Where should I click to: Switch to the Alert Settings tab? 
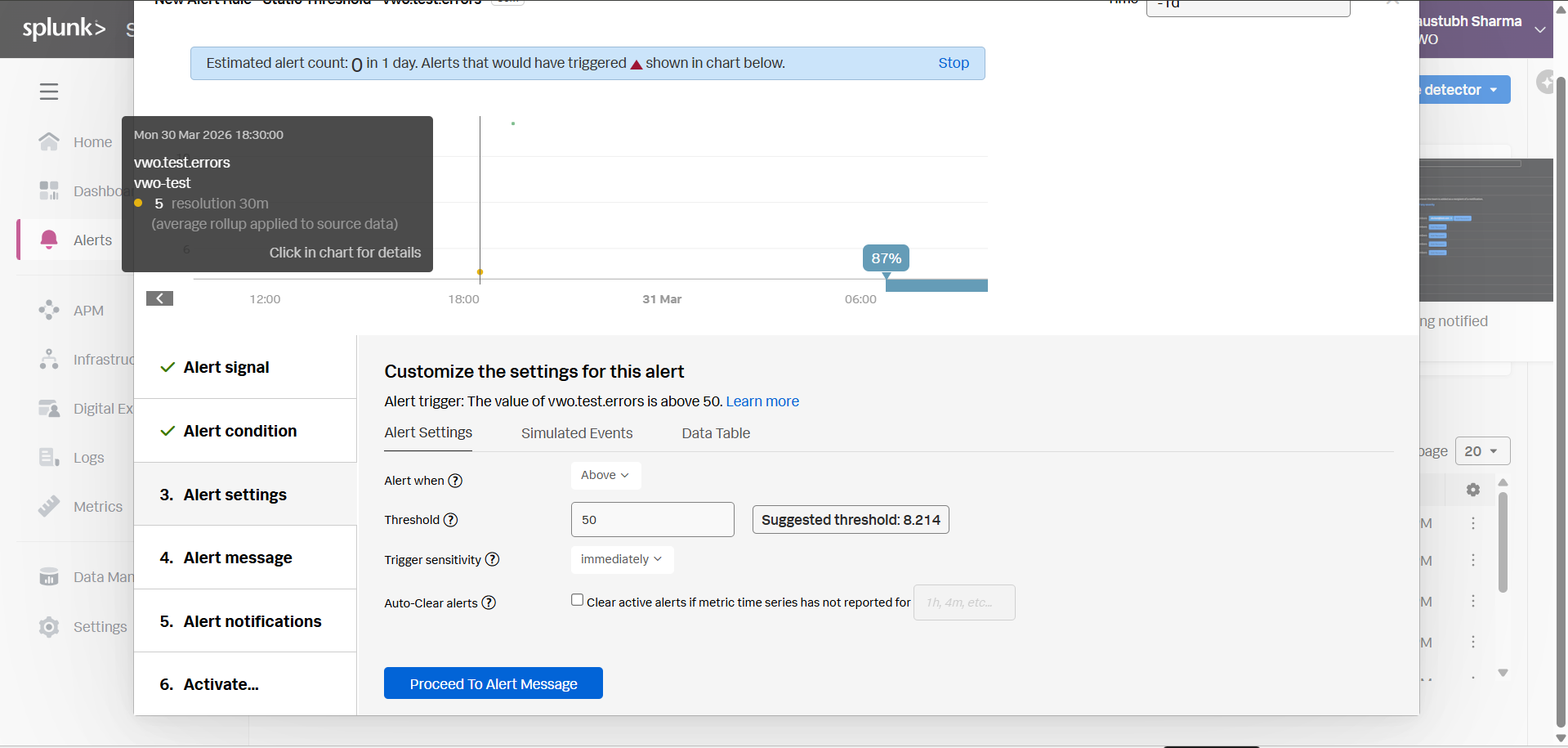(428, 432)
